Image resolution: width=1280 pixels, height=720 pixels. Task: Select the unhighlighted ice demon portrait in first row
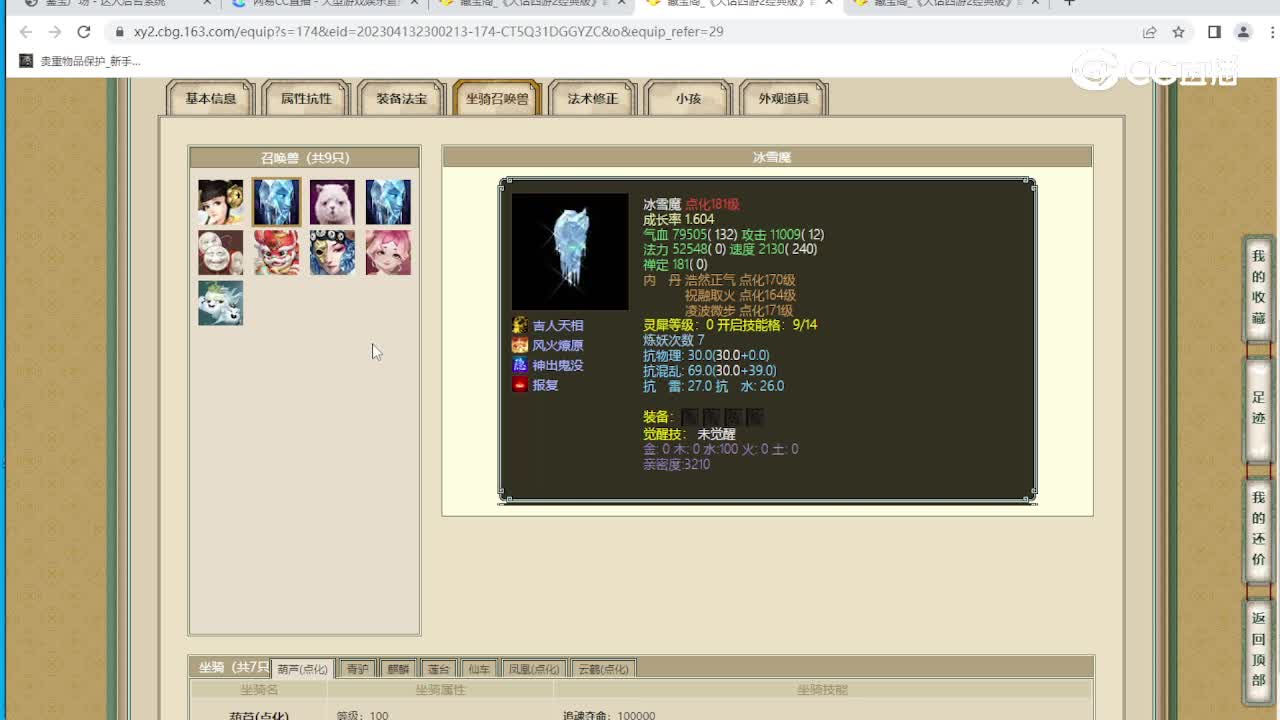[x=388, y=203]
